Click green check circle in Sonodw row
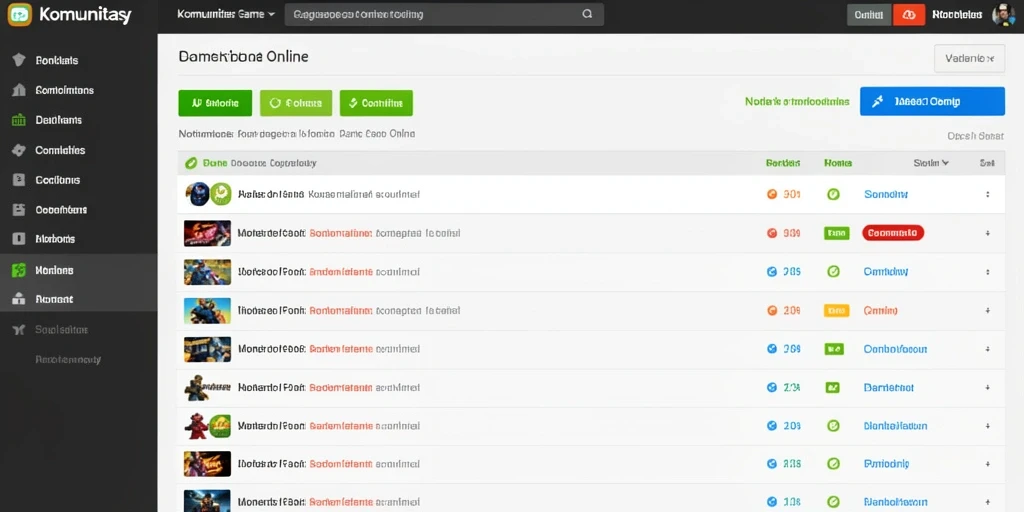 tap(833, 194)
